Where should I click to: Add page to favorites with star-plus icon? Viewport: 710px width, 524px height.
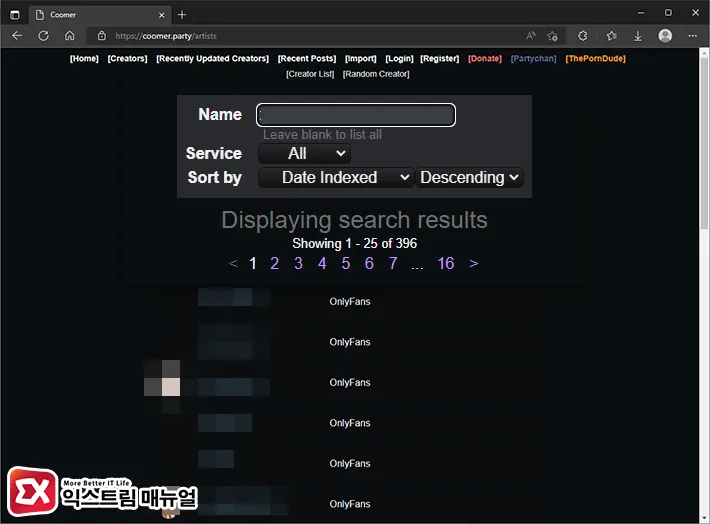click(553, 35)
